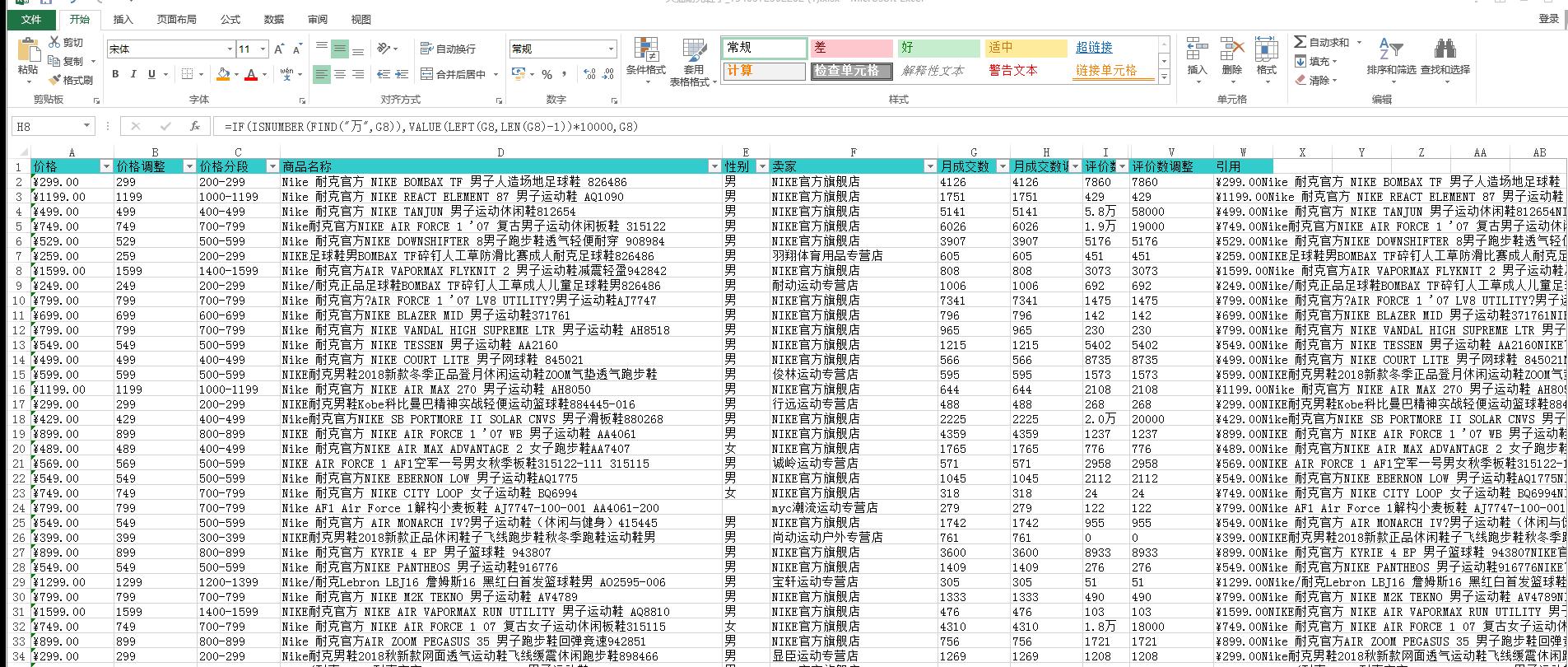Toggle align text left
The width and height of the screenshot is (1568, 667).
tap(322, 74)
